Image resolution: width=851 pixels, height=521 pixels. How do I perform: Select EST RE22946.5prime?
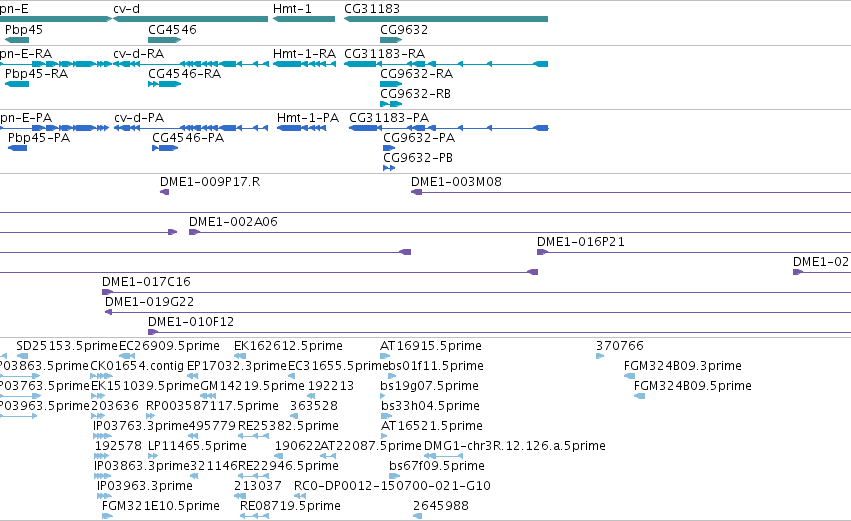click(x=253, y=476)
